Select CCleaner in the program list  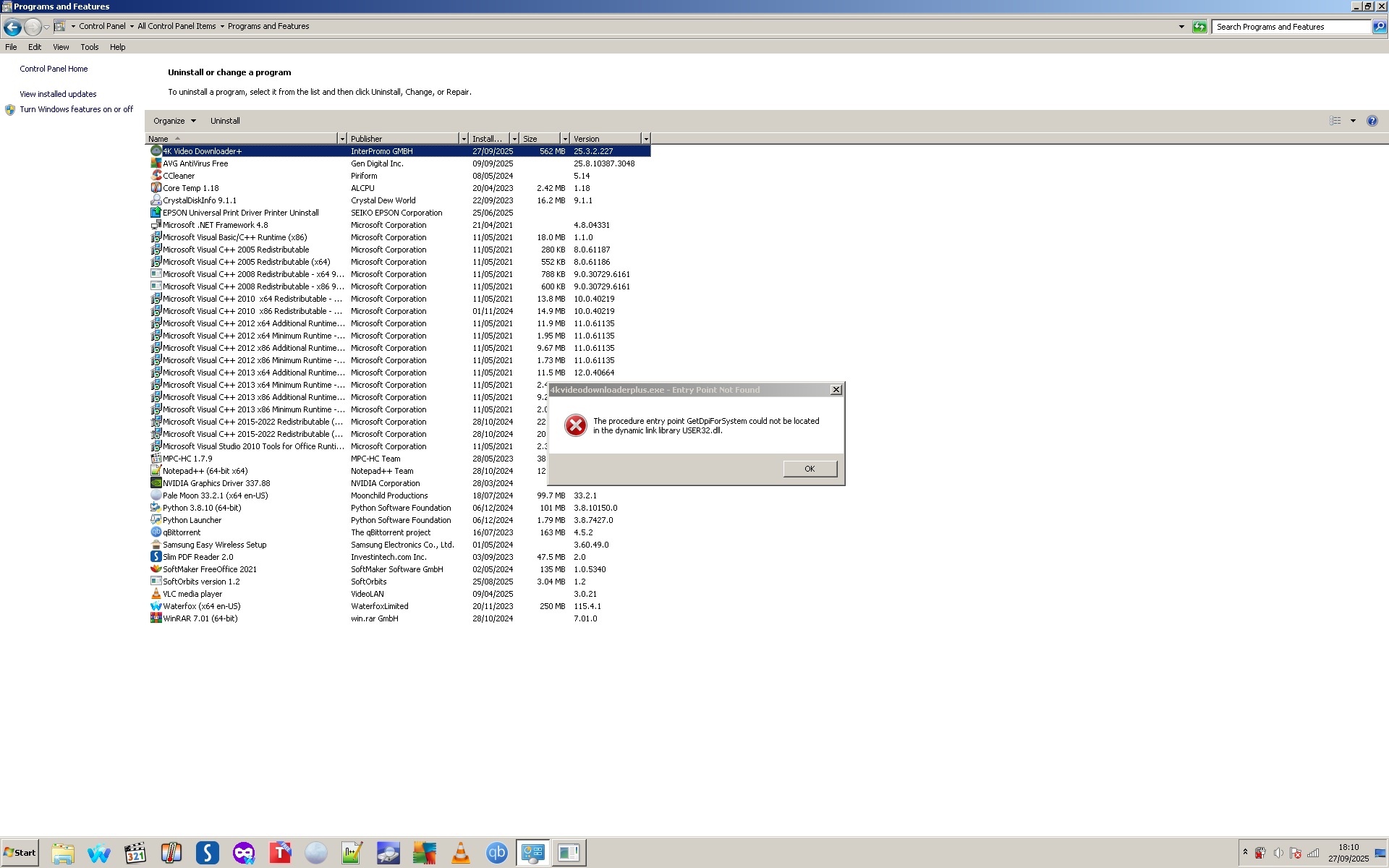tap(179, 176)
